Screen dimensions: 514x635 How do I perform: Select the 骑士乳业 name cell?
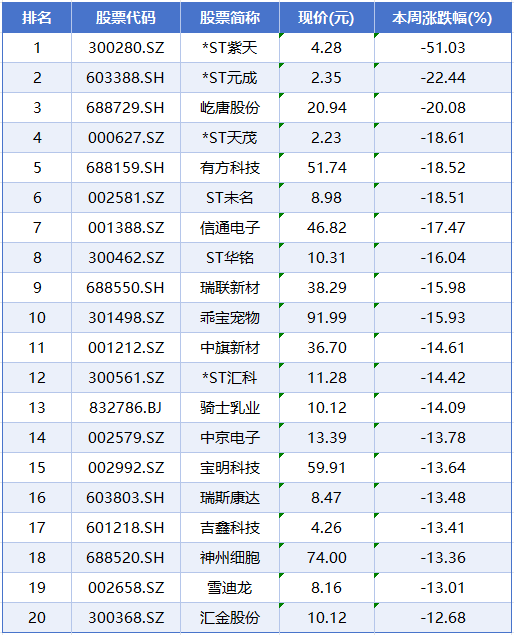coord(230,407)
